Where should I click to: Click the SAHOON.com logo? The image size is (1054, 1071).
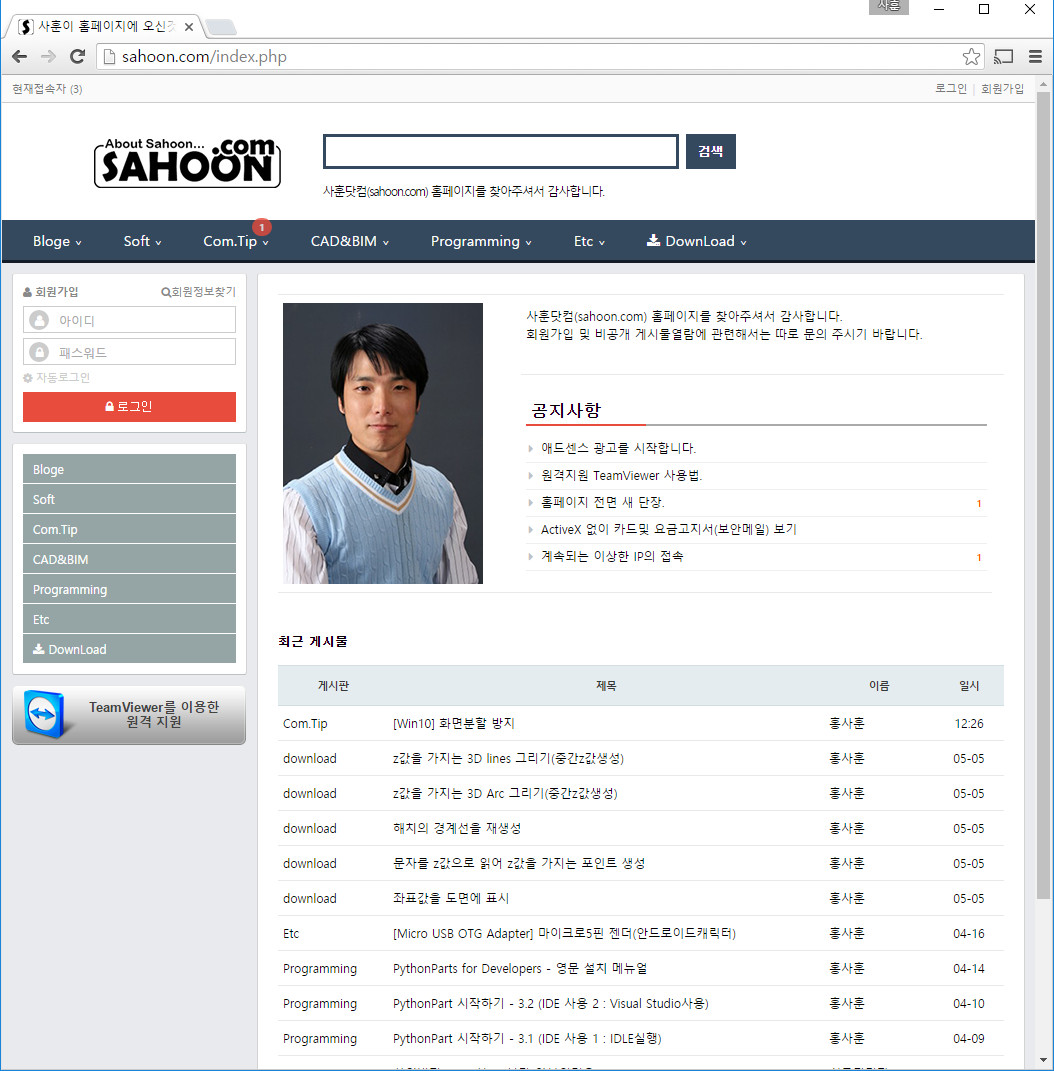pyautogui.click(x=187, y=162)
